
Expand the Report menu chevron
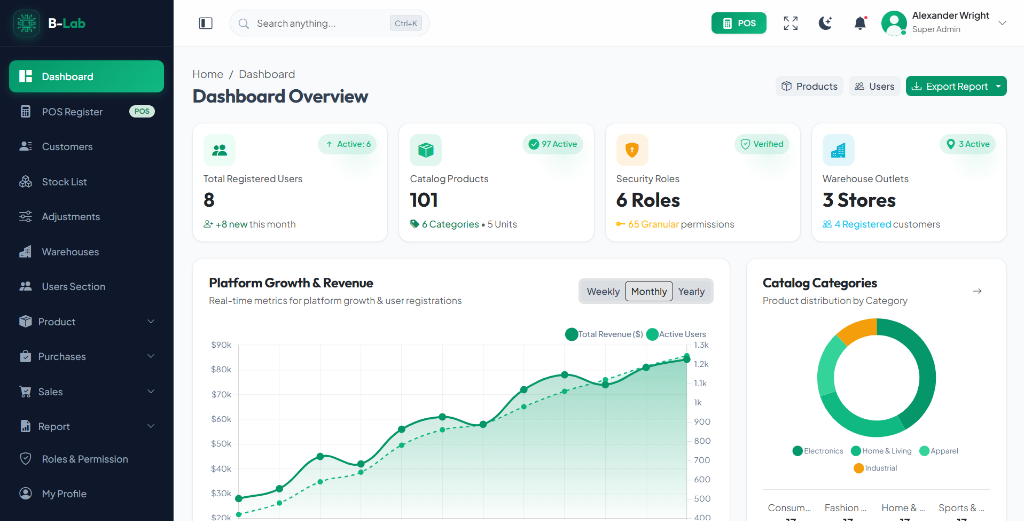coord(151,426)
